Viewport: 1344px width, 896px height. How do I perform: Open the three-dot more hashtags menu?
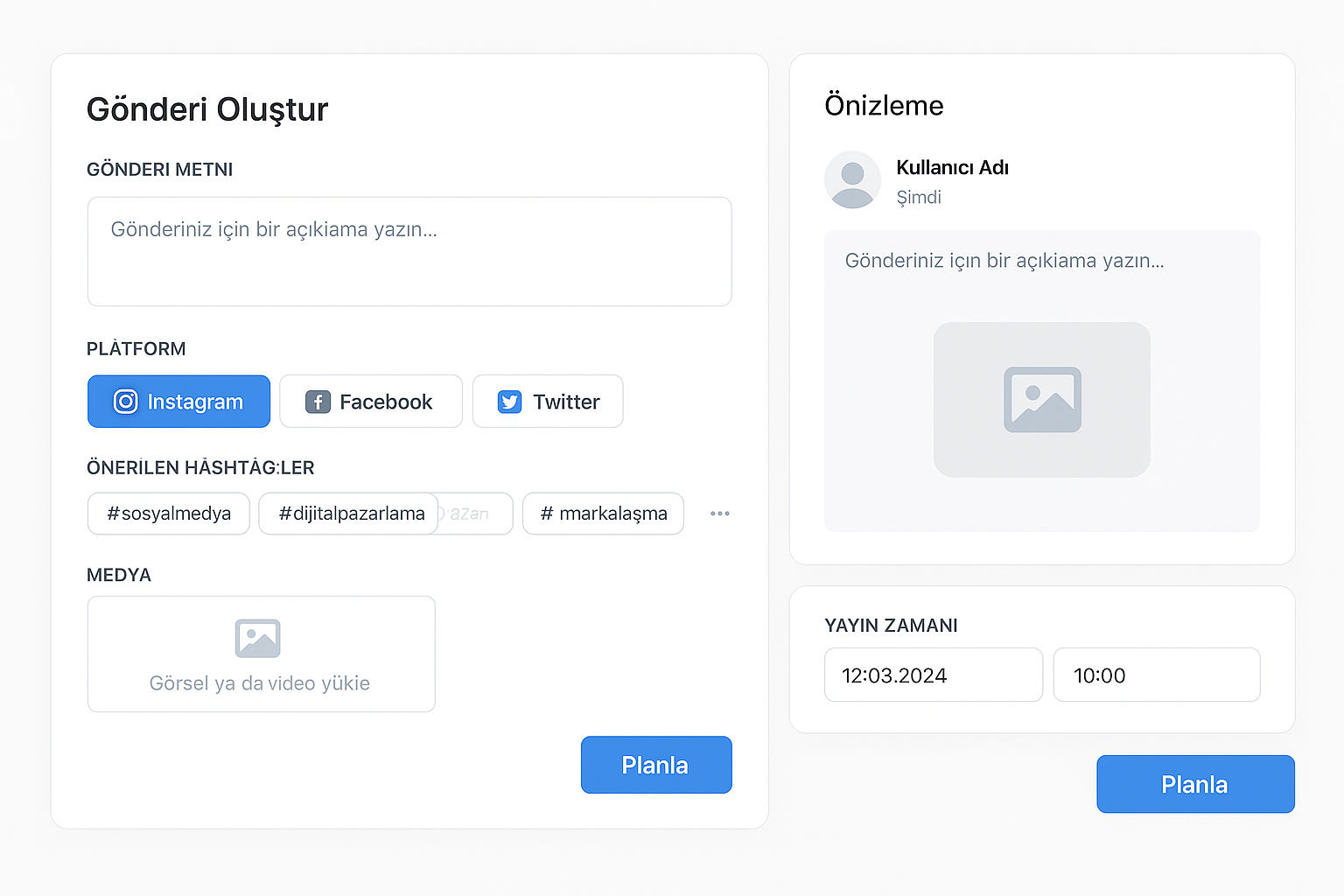tap(719, 514)
